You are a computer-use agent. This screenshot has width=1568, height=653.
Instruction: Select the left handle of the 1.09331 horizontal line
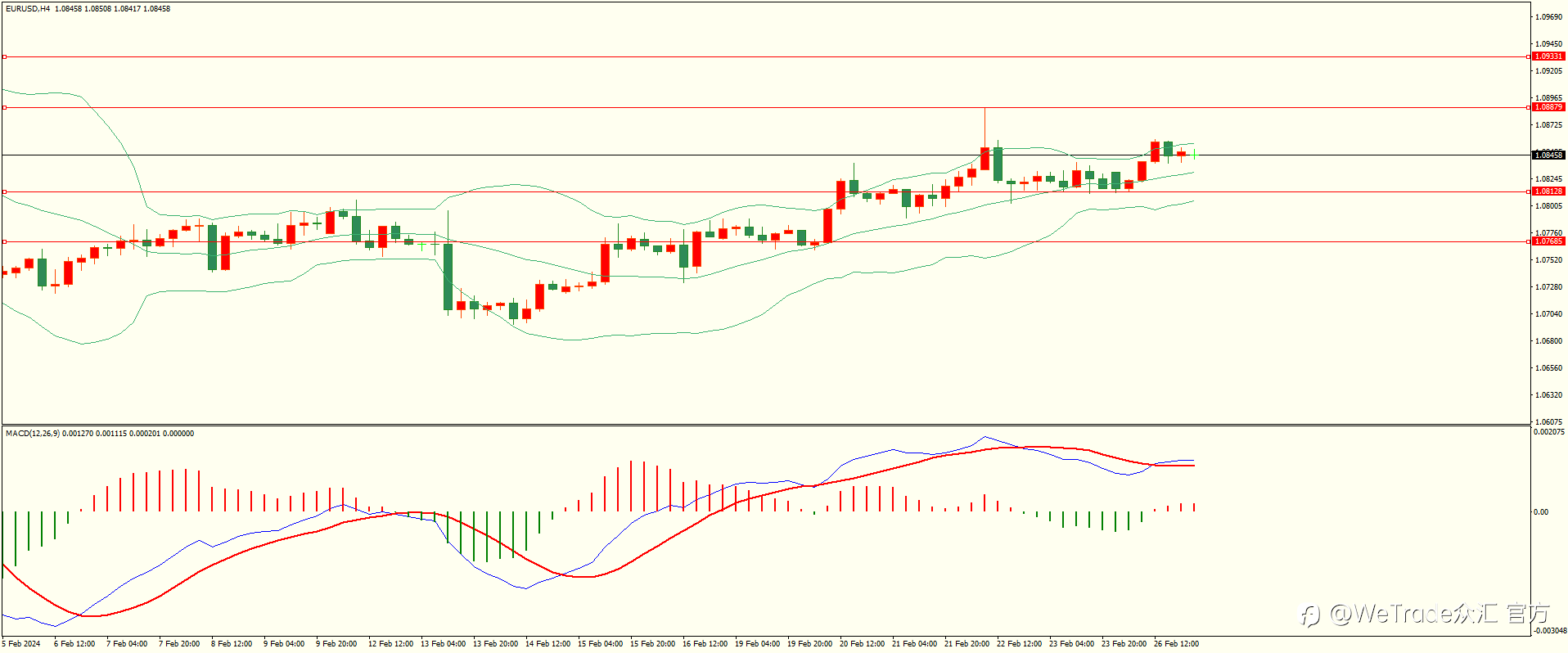coord(4,56)
